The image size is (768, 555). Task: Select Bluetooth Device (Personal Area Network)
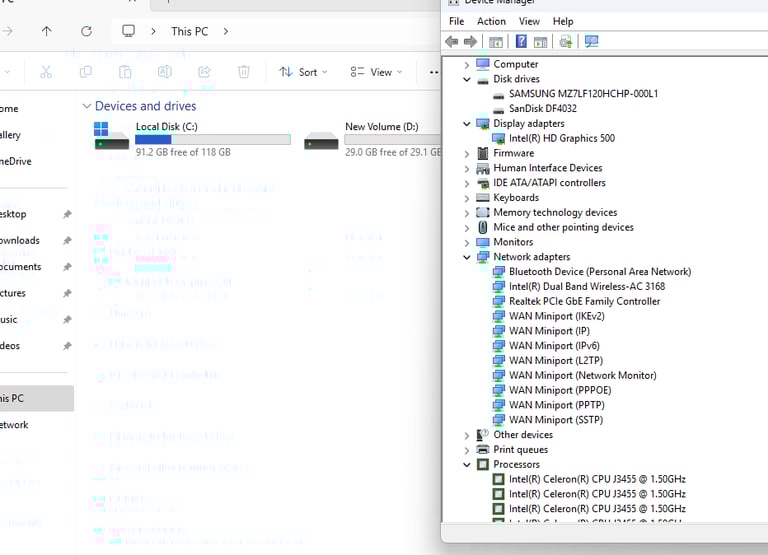[x=600, y=271]
